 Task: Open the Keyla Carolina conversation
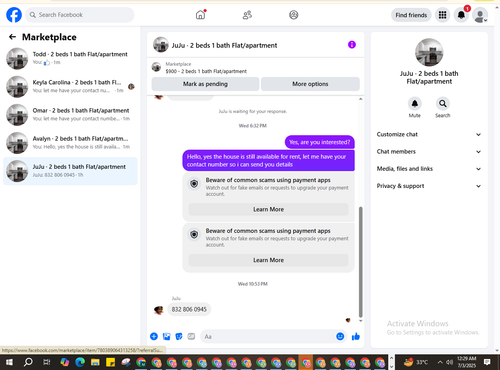pos(70,86)
